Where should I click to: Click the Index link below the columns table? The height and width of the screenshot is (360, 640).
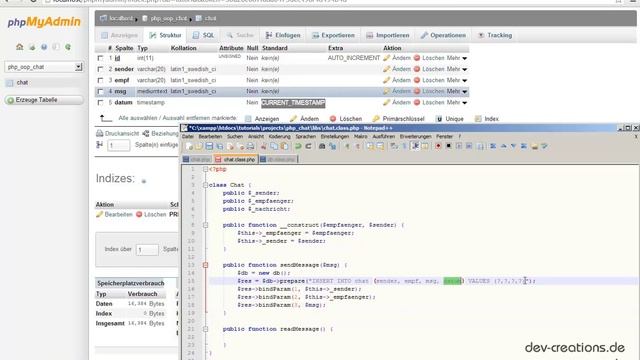[x=491, y=119]
